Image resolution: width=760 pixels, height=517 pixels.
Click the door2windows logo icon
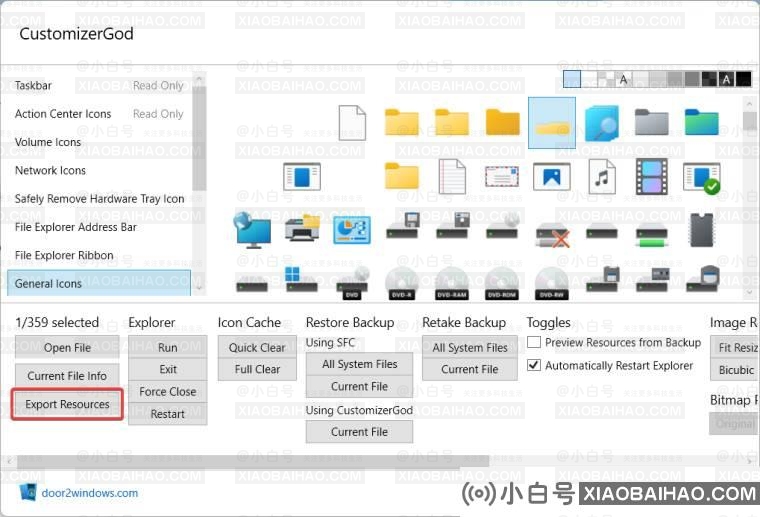[28, 492]
